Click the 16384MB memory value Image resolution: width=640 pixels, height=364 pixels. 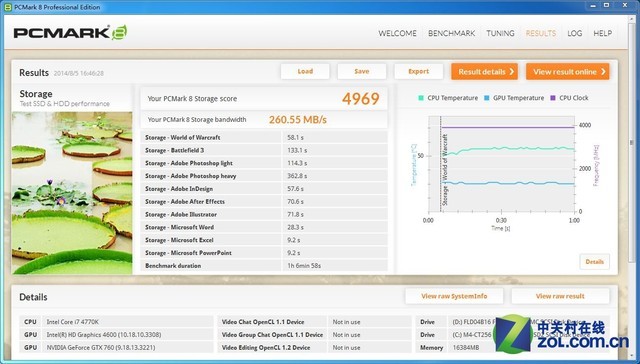point(465,348)
